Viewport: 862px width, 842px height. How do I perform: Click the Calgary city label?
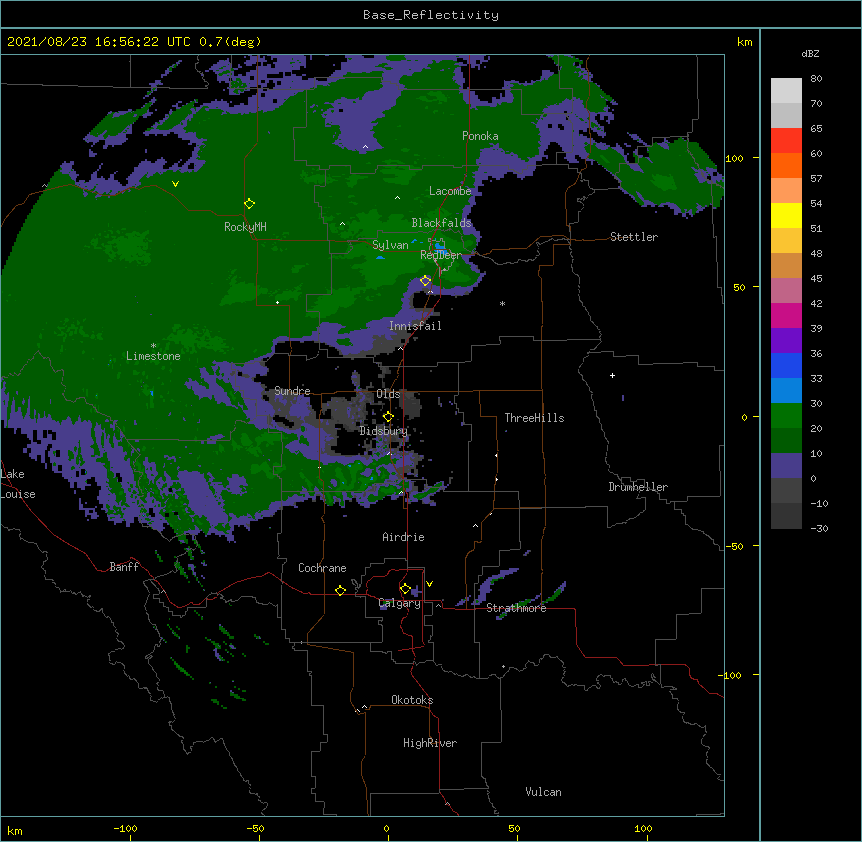tap(399, 603)
